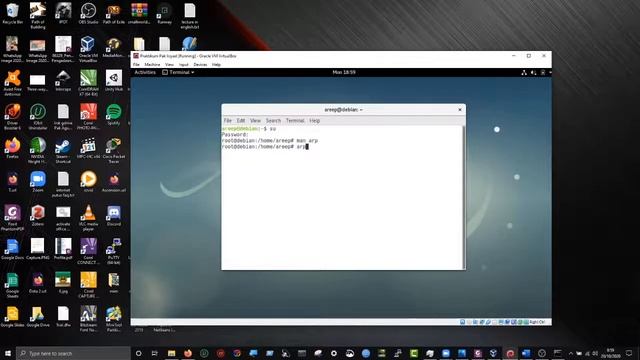
Task: Open the terminal window's Edit menu
Action: coord(241,121)
